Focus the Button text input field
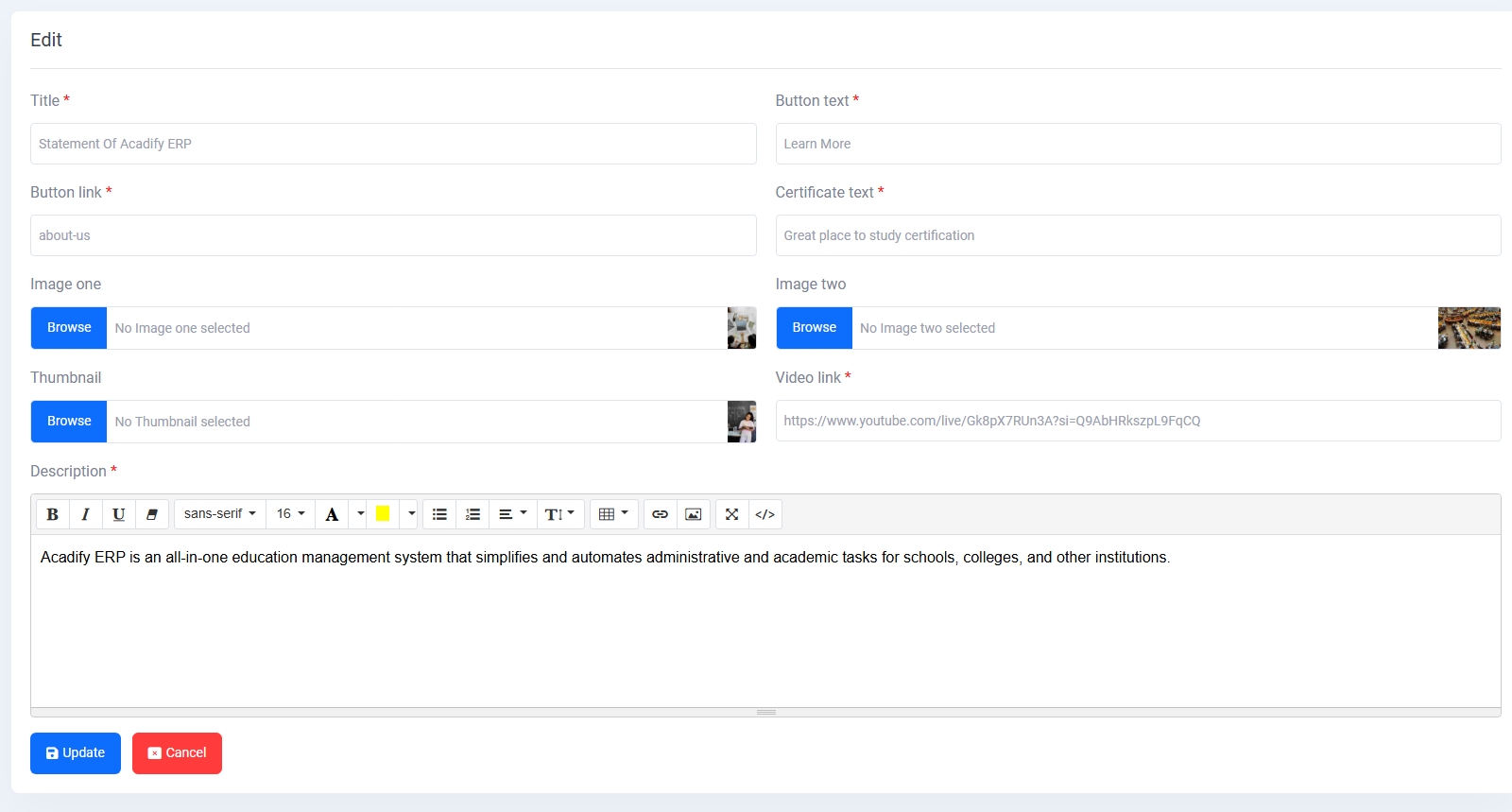 (x=1138, y=144)
